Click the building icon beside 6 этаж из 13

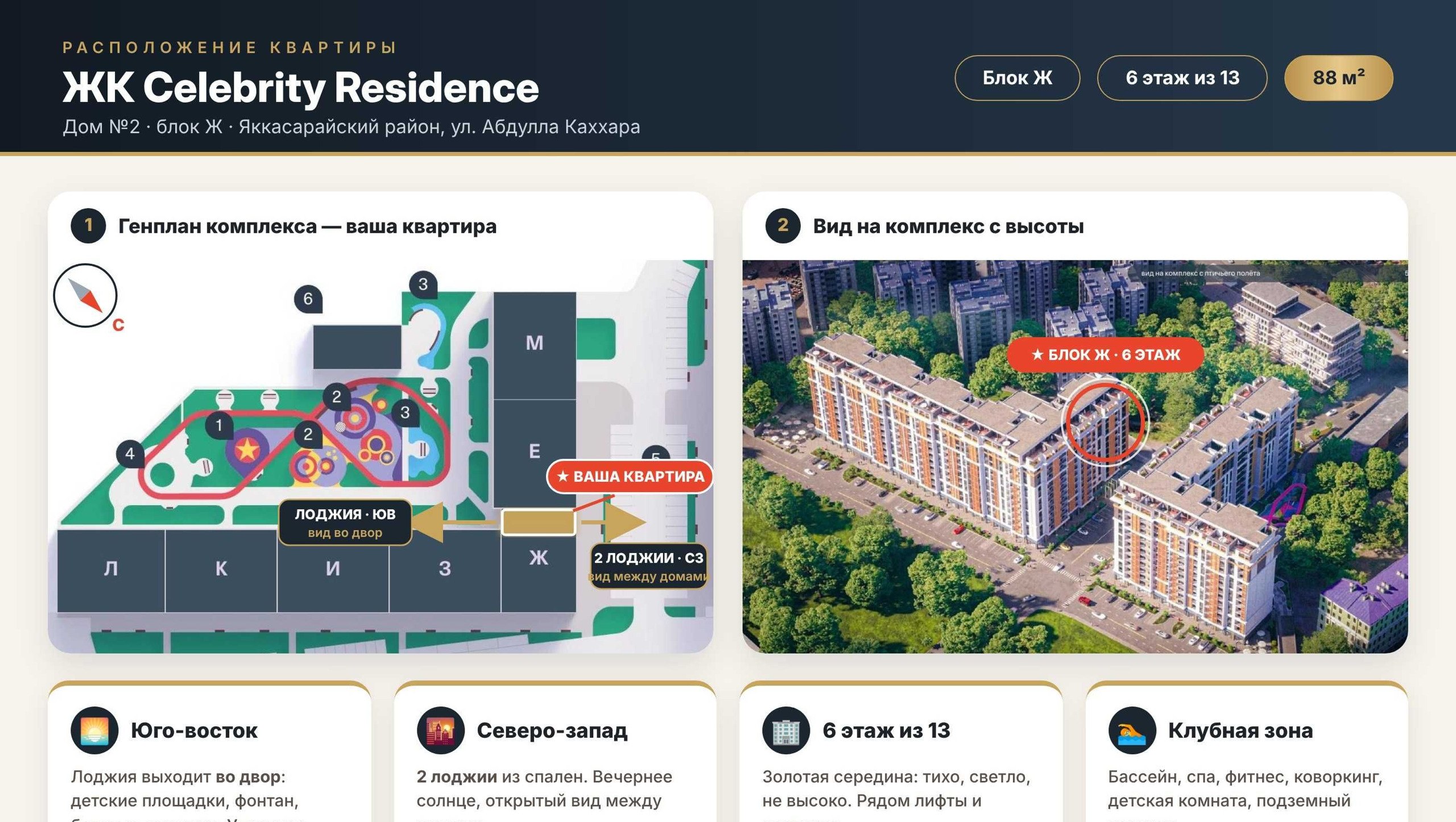point(786,730)
